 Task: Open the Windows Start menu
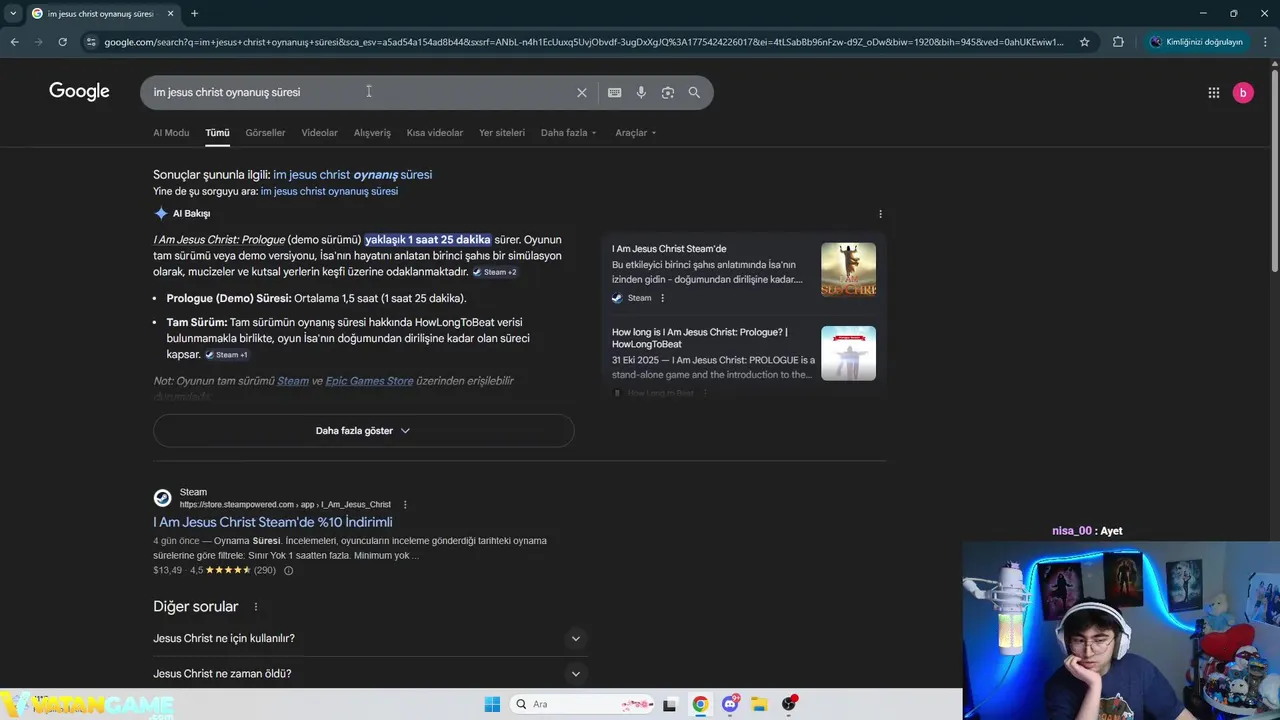(492, 704)
